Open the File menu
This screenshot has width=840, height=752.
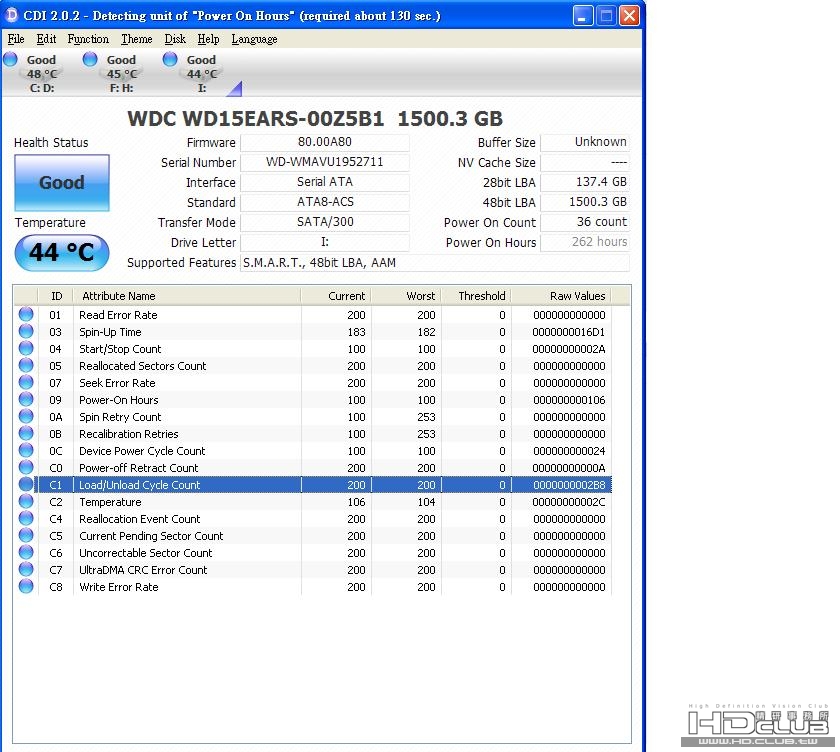16,39
